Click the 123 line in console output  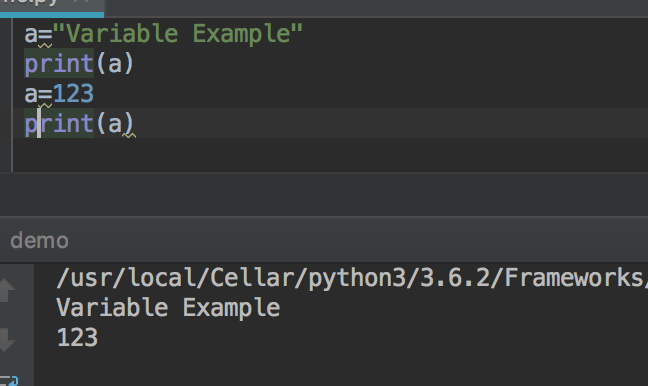pyautogui.click(x=77, y=338)
